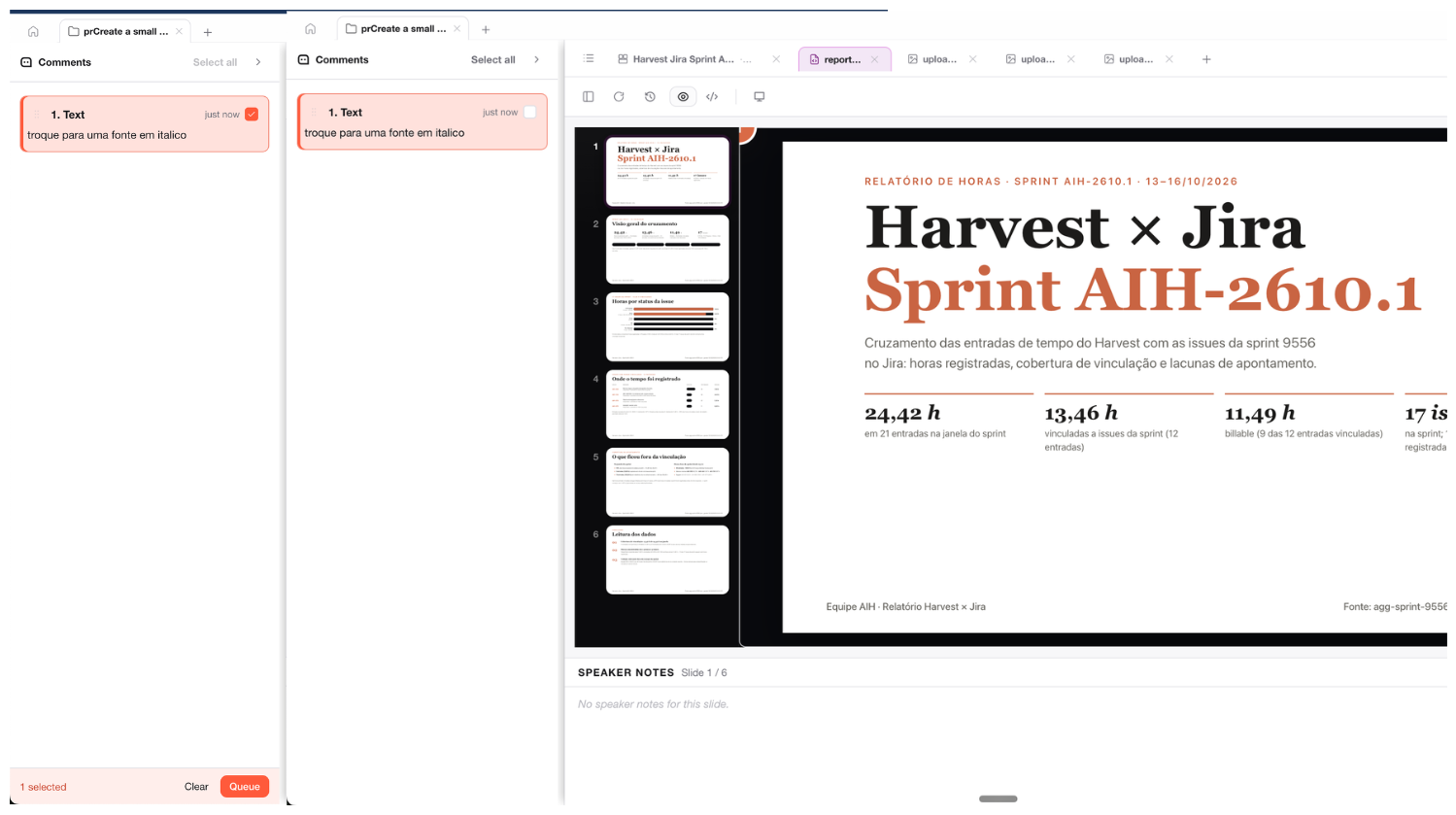Click Select all in middle Comments panel

pos(493,60)
